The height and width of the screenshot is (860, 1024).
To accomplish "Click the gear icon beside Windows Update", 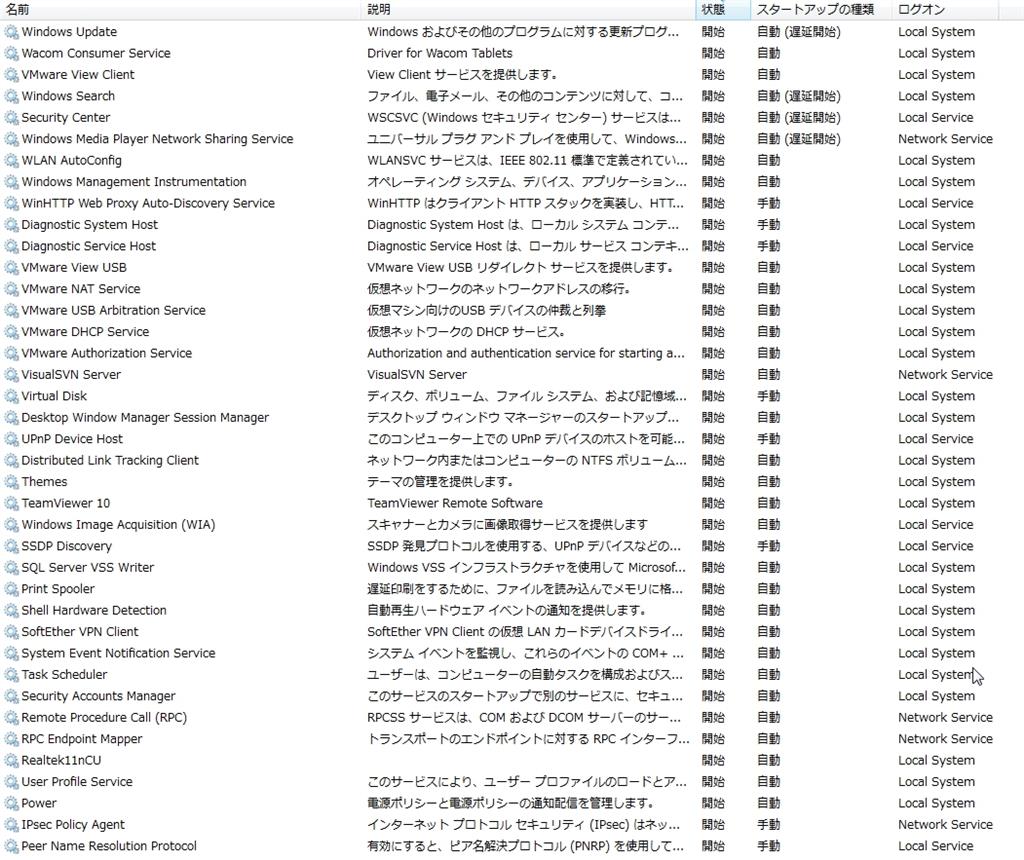I will (11, 32).
